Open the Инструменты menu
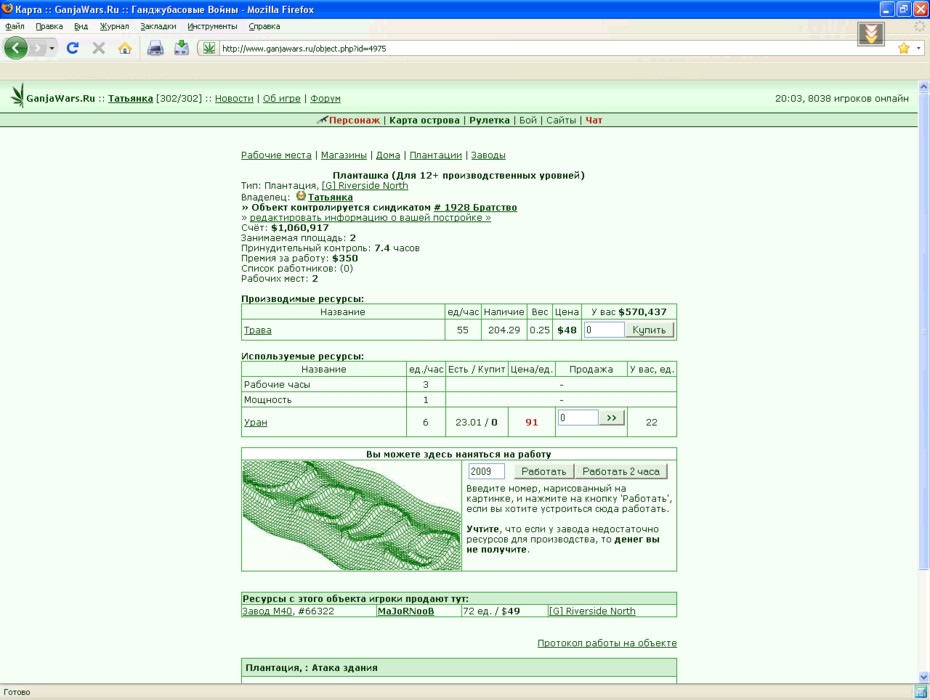This screenshot has height=700, width=930. pos(212,26)
